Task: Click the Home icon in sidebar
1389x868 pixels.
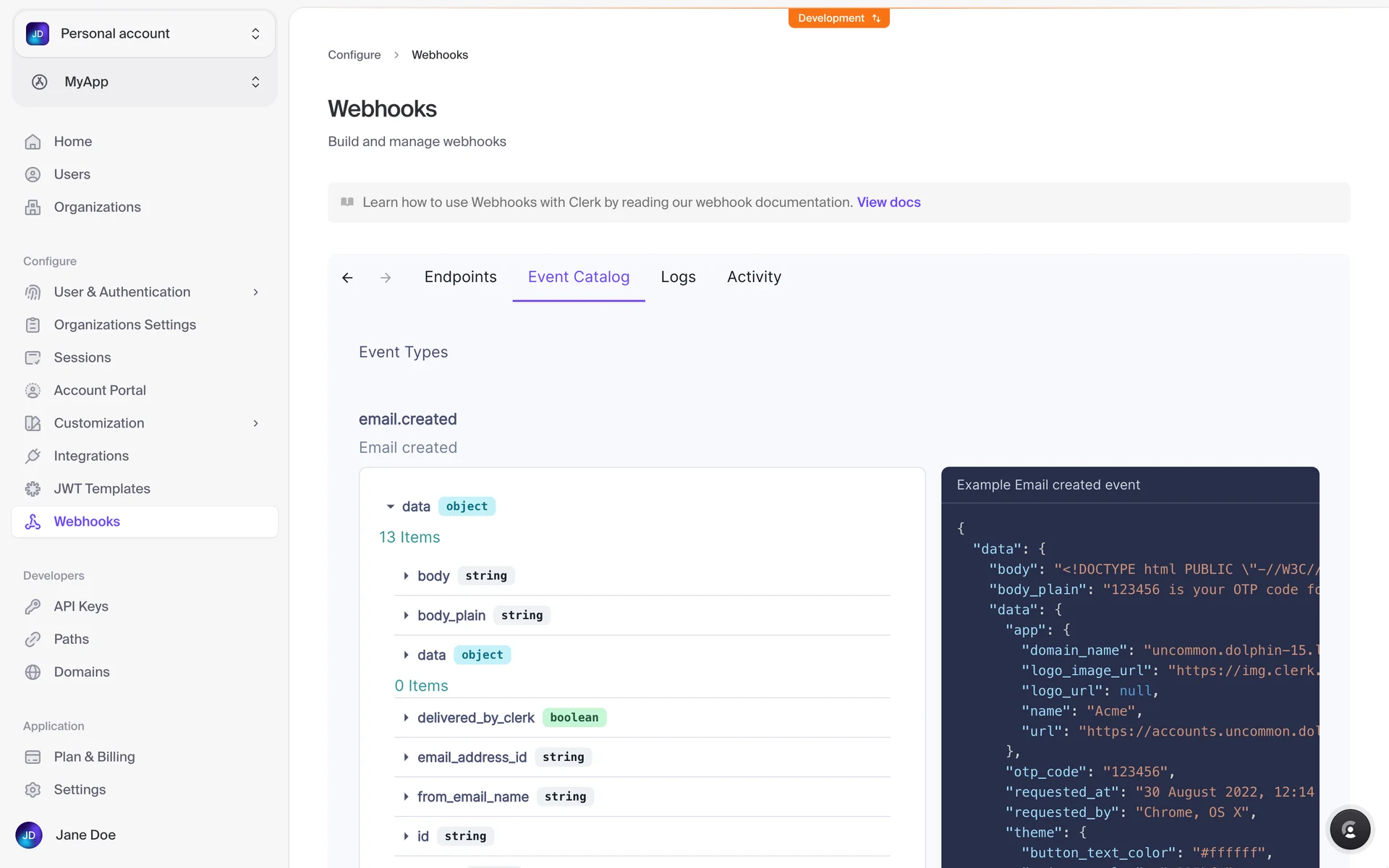Action: pyautogui.click(x=33, y=142)
